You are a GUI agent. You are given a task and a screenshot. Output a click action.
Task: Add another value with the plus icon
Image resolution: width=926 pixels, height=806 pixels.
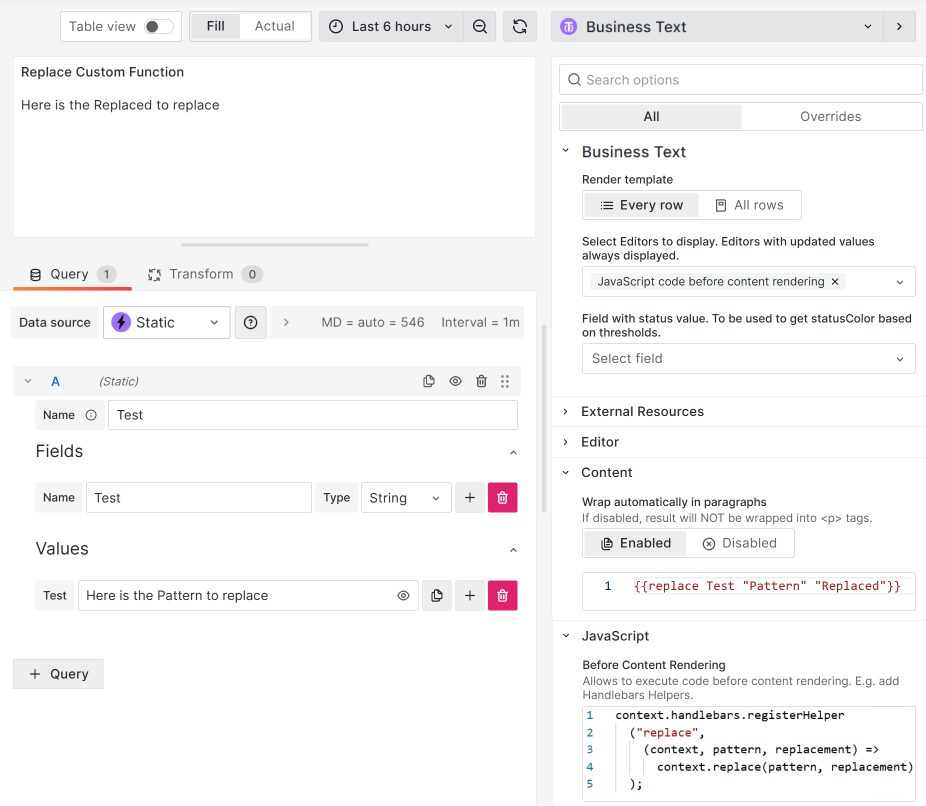[x=470, y=595]
